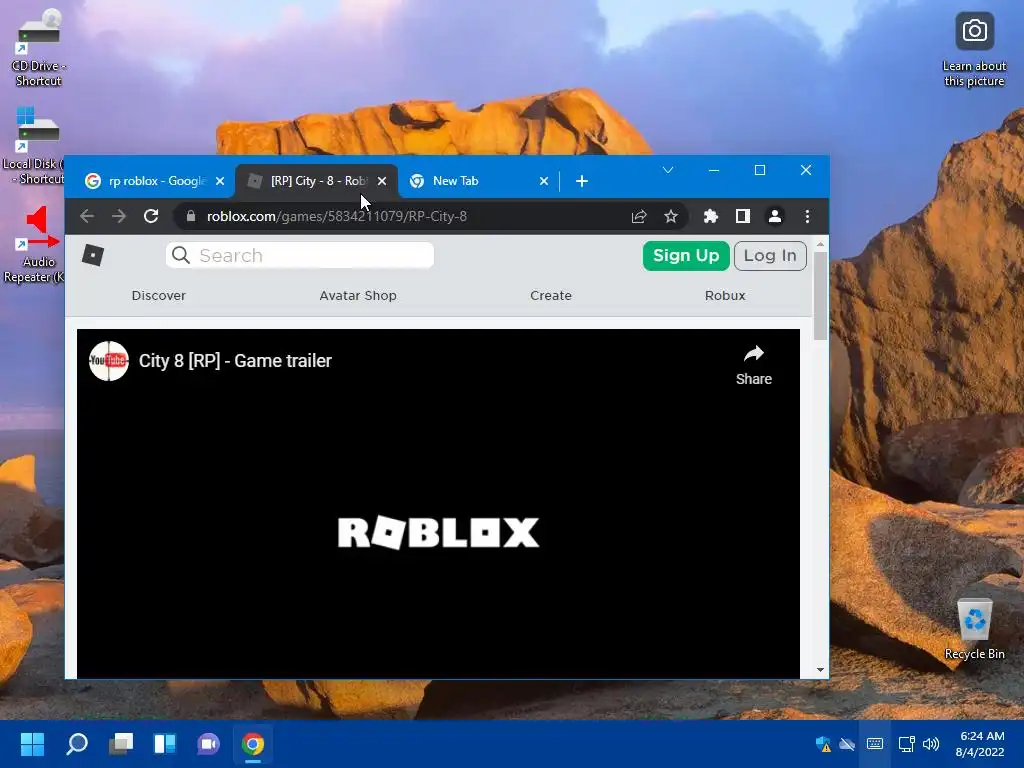Viewport: 1024px width, 768px height.
Task: Click the page scrollbar down arrow
Action: coord(820,670)
